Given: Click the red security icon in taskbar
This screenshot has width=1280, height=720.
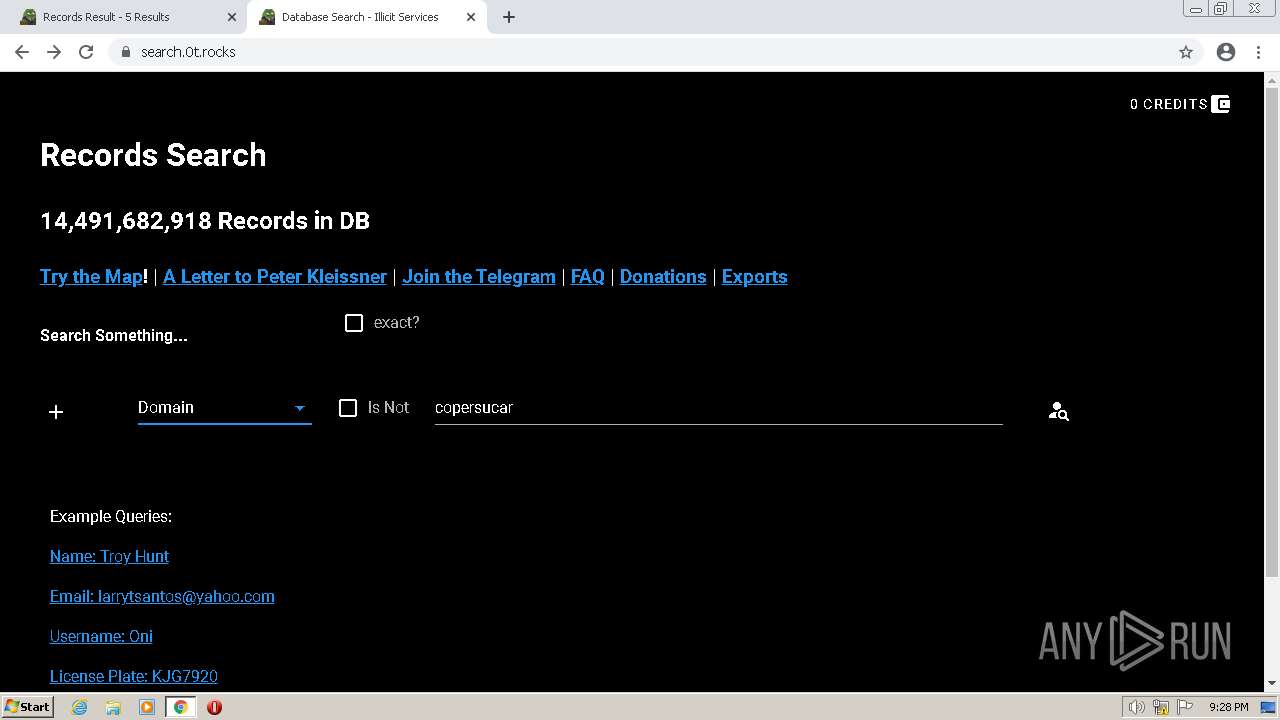Looking at the screenshot, I should tap(214, 707).
